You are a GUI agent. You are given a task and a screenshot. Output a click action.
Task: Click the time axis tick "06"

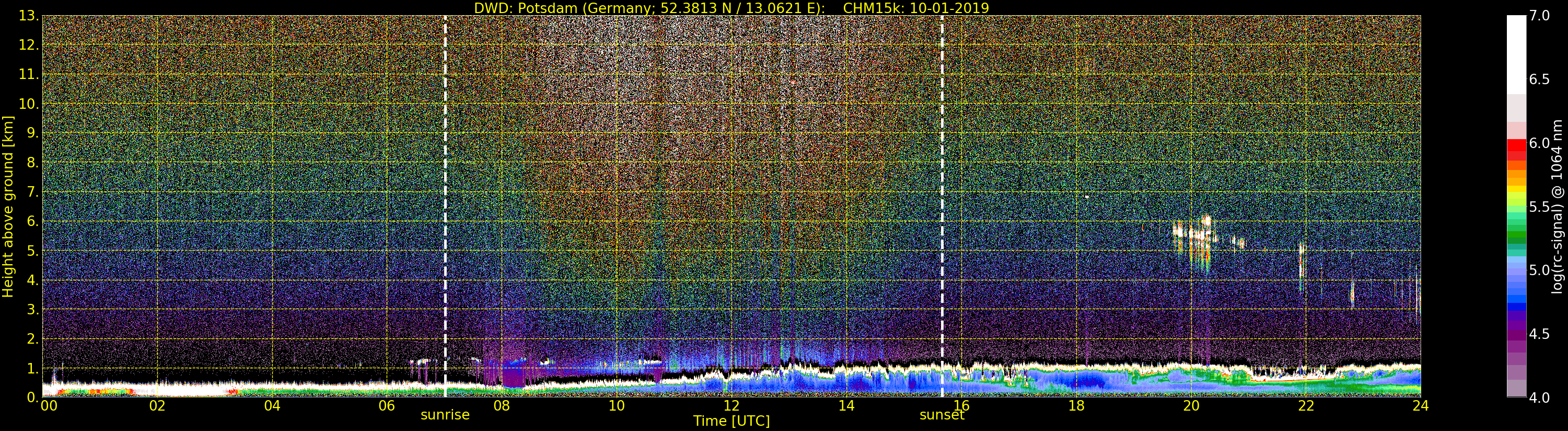click(387, 405)
